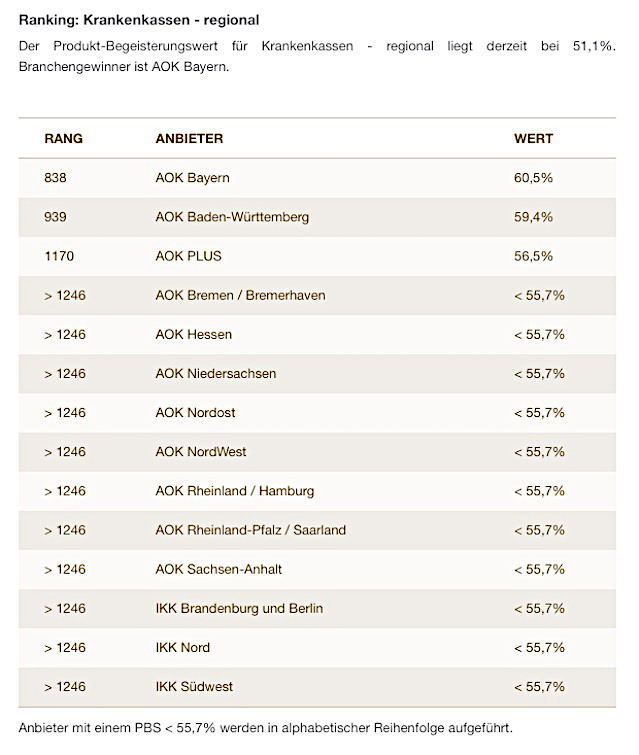Select the AOK Bayern row name
639x755 pixels.
tap(192, 178)
